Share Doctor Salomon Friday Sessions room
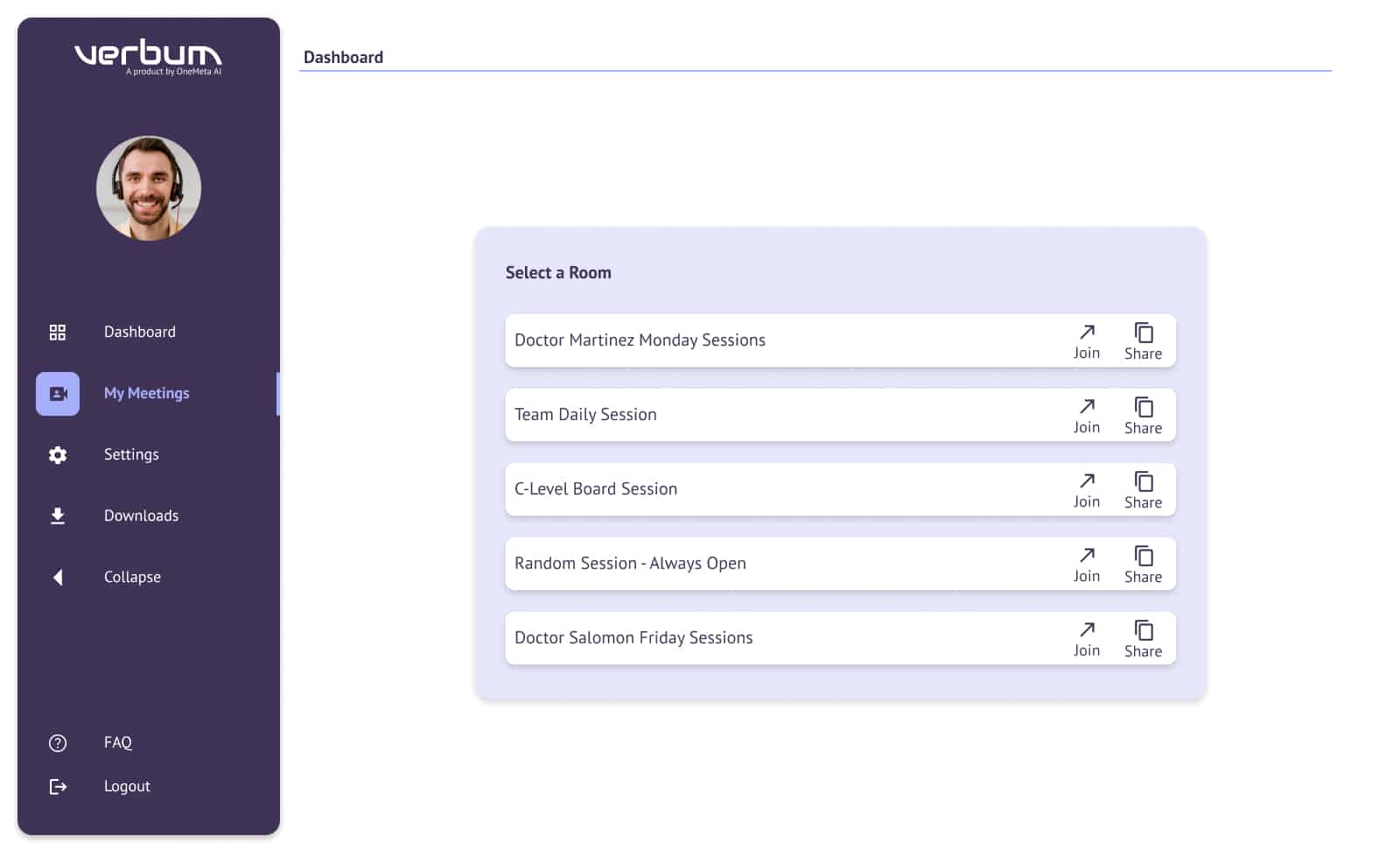The height and width of the screenshot is (864, 1400). pos(1143,639)
